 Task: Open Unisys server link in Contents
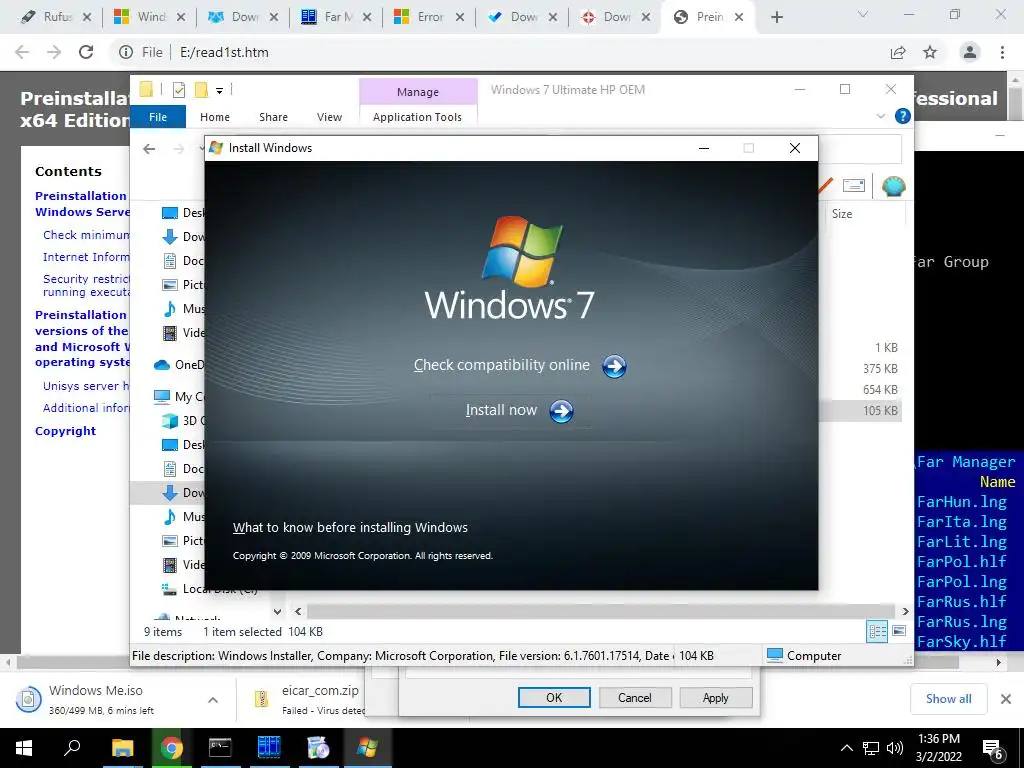[x=86, y=386]
